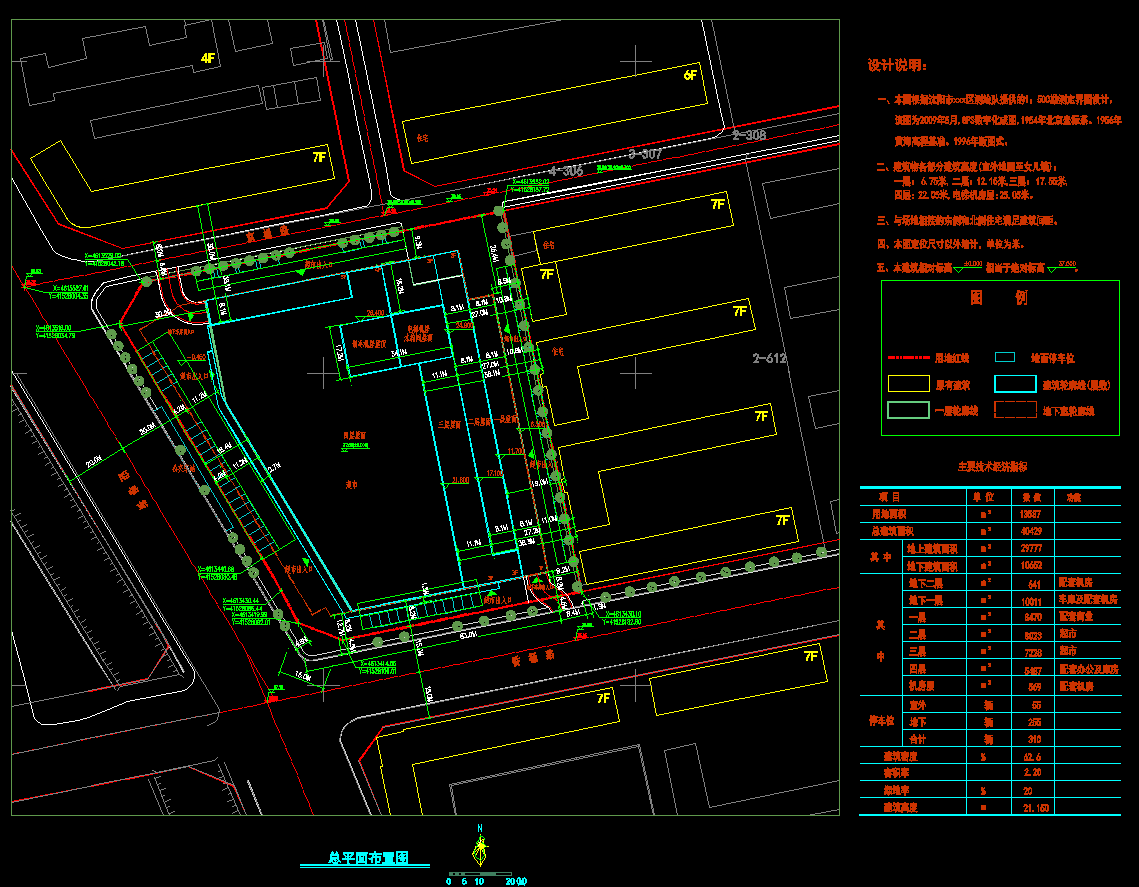The height and width of the screenshot is (887, 1139).
Task: Pick the red dashed site boundary legend line
Action: click(908, 357)
